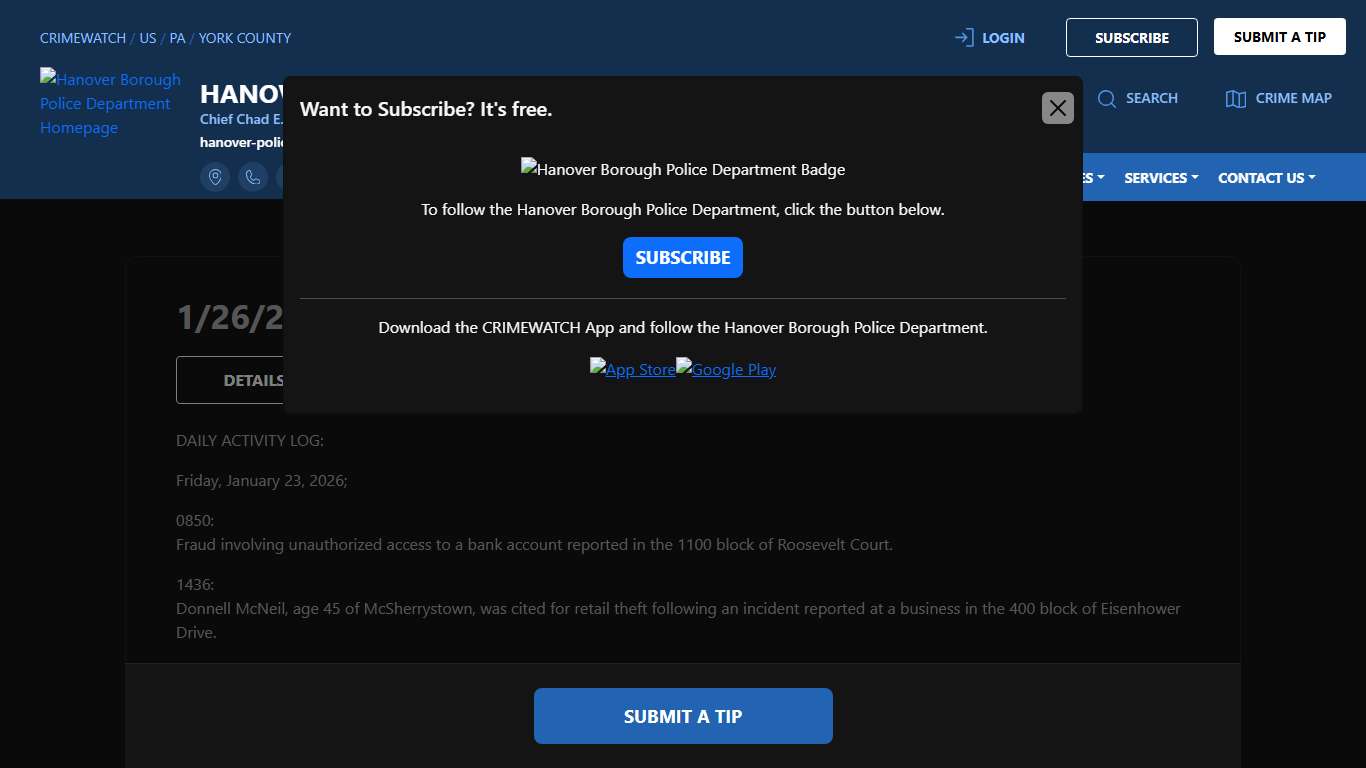Click Subscribe button in top header
The image size is (1366, 768).
point(1131,38)
